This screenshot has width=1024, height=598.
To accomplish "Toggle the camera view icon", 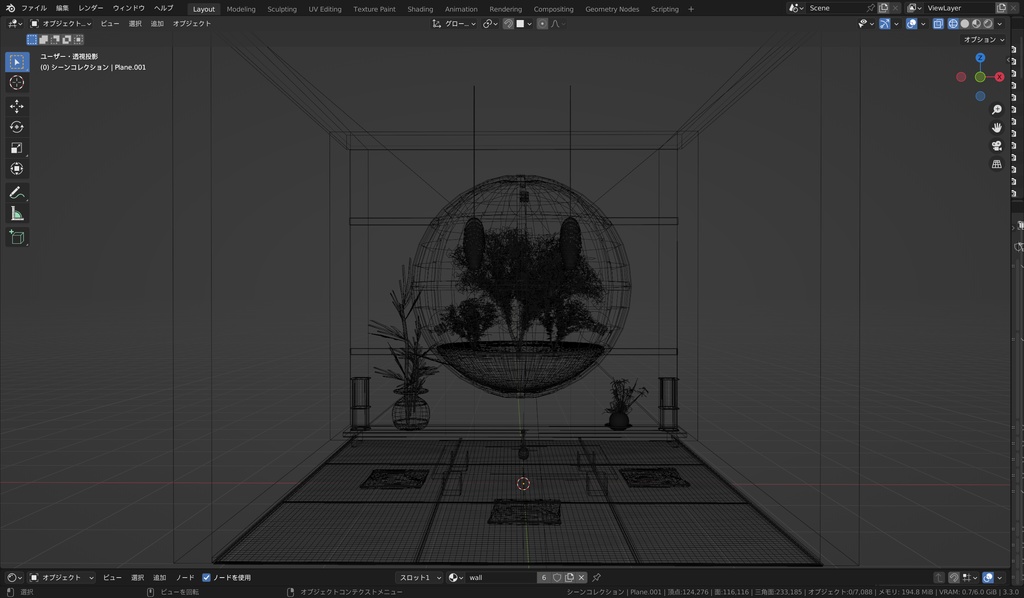I will [997, 146].
